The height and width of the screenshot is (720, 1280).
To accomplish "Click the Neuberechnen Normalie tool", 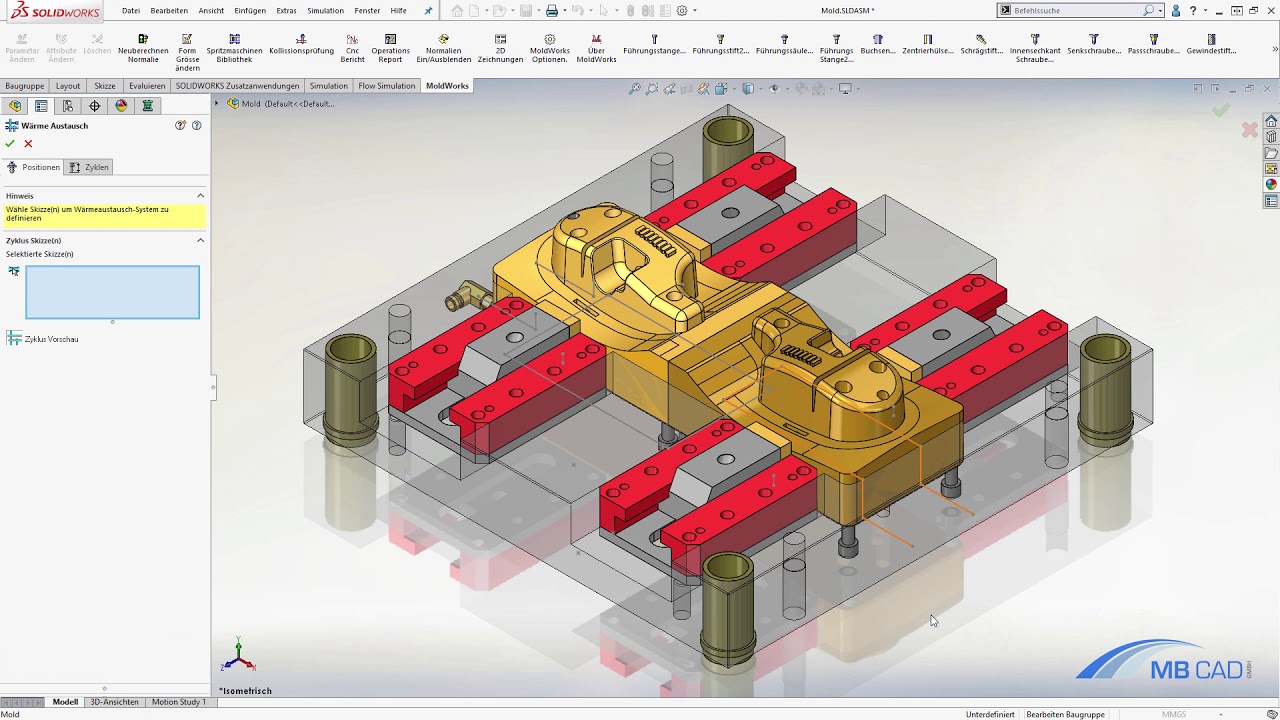I will [143, 49].
